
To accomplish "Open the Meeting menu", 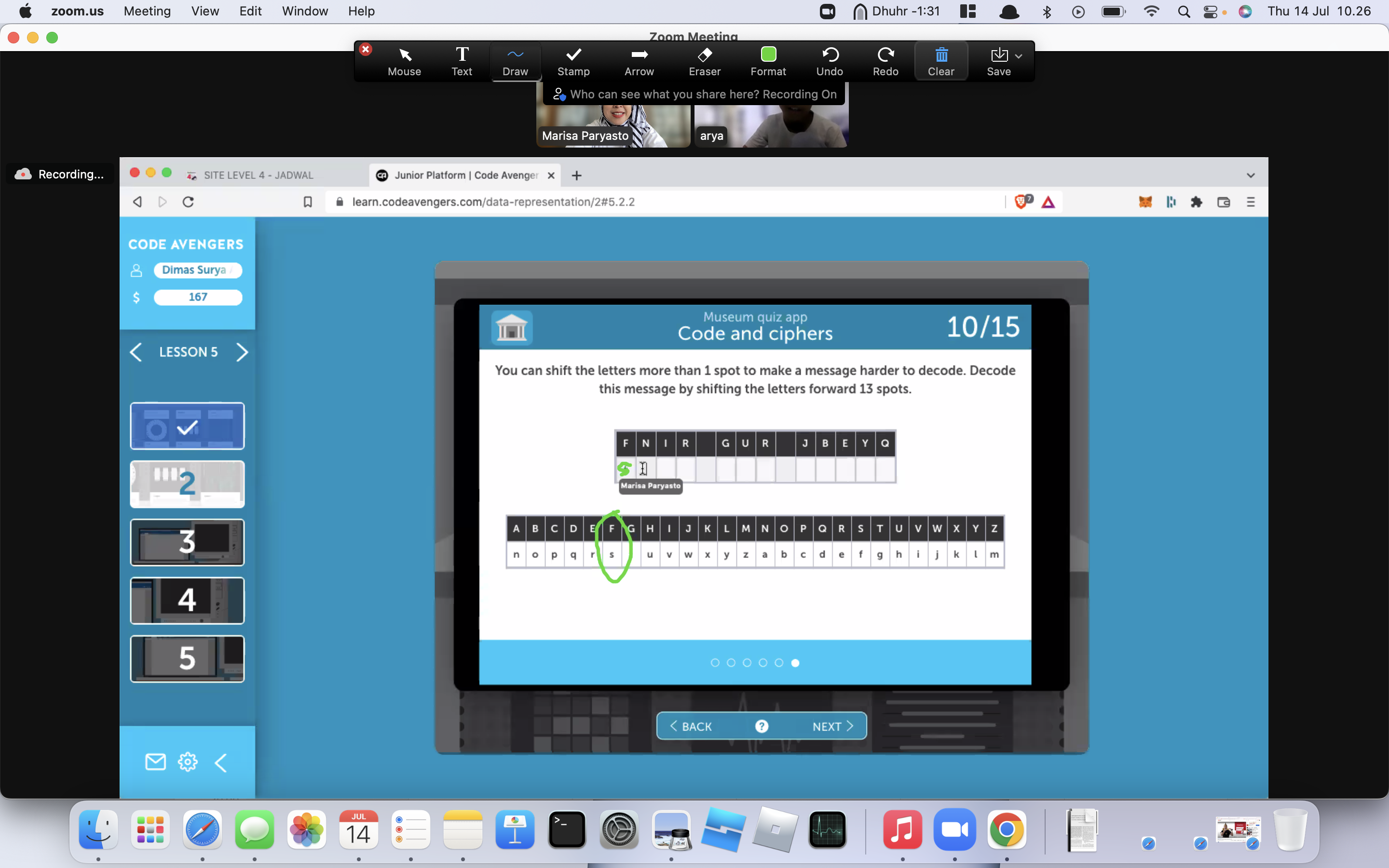I will (x=147, y=11).
